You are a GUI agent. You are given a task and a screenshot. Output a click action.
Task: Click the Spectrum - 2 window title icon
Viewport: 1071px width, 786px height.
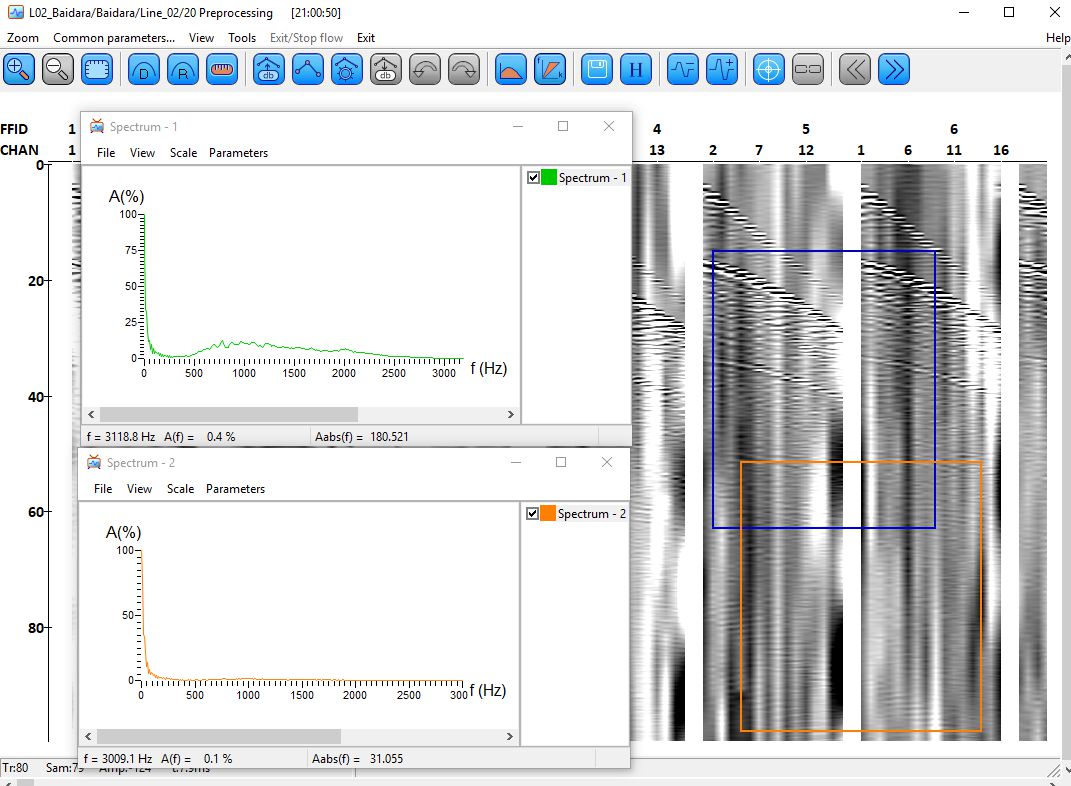pos(94,462)
